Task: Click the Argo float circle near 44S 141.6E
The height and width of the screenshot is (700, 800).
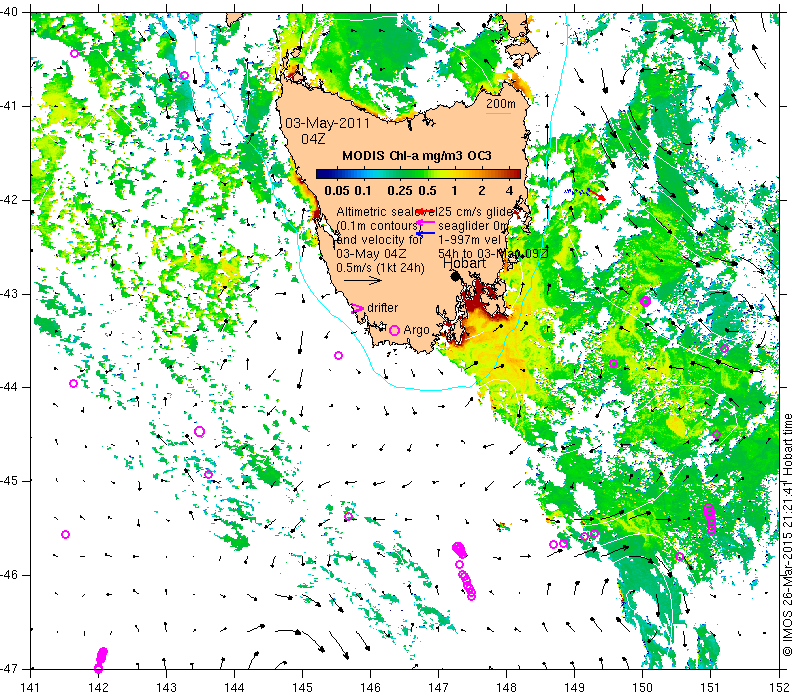Action: (73, 384)
